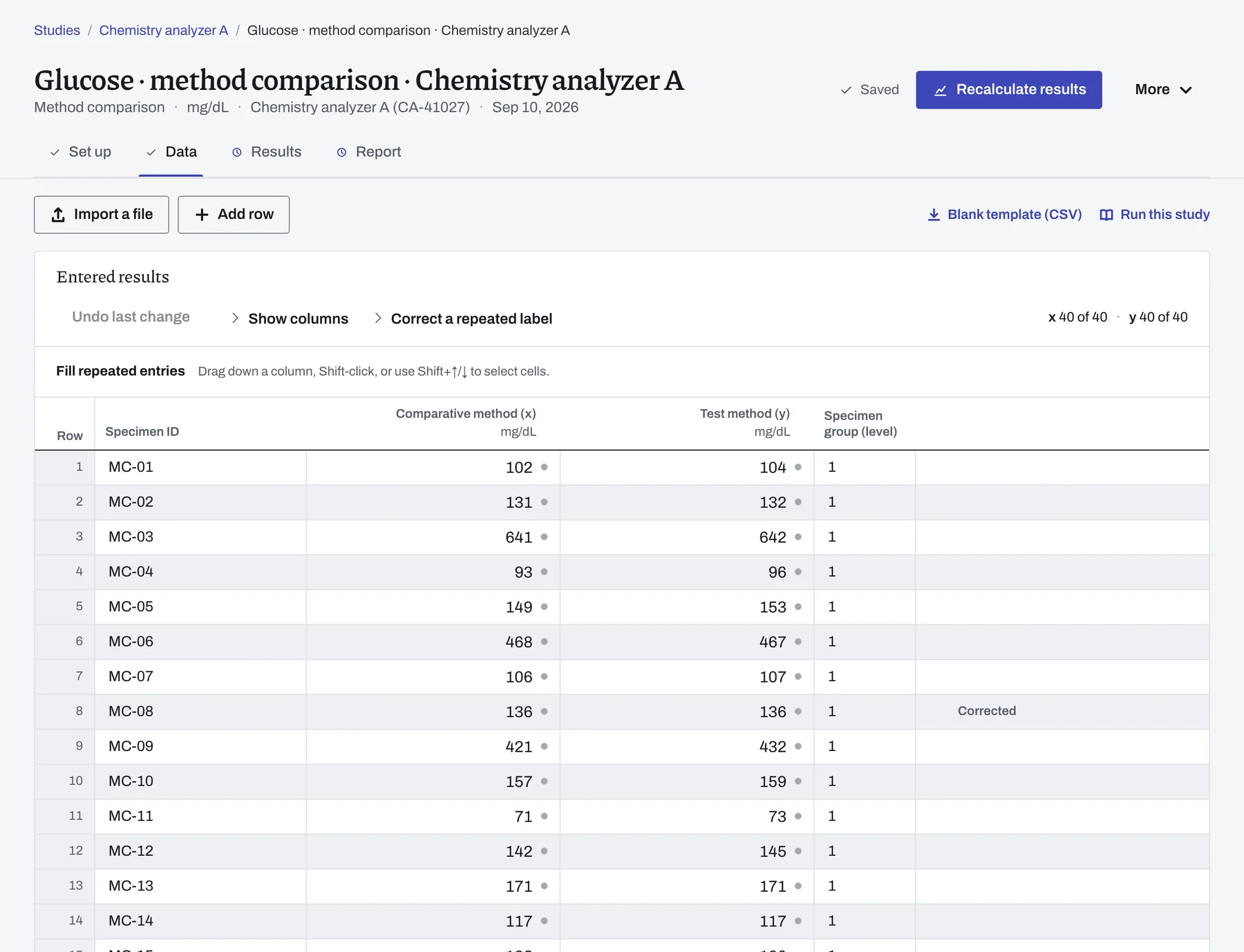
Task: Click Undo last change
Action: (131, 317)
